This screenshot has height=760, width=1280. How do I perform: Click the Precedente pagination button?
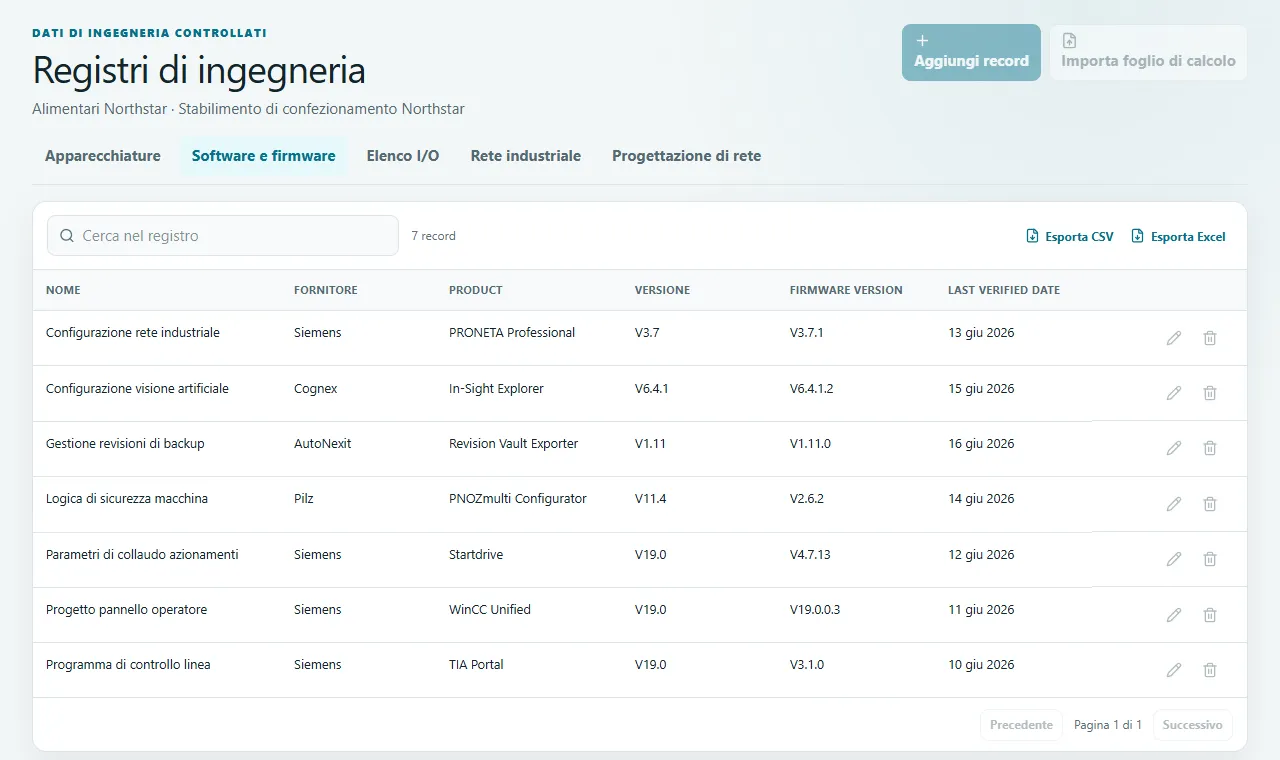point(1021,725)
